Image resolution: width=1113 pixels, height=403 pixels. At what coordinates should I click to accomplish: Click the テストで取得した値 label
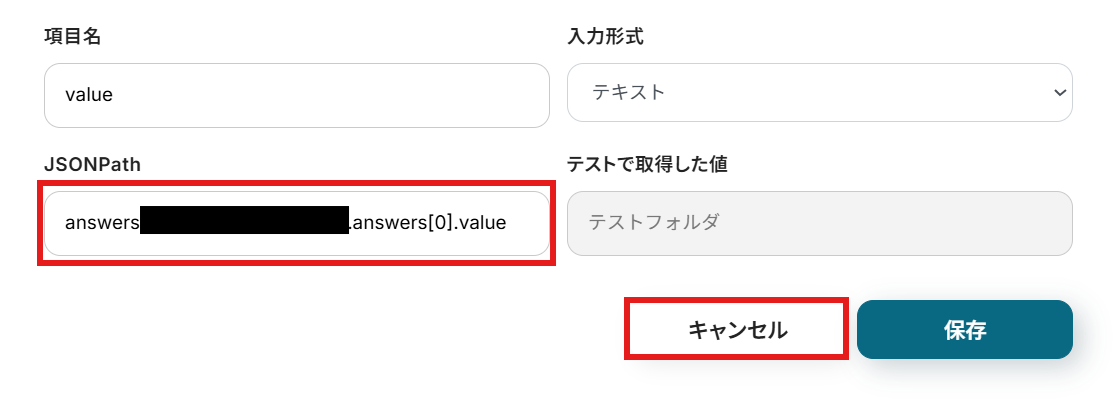point(647,165)
